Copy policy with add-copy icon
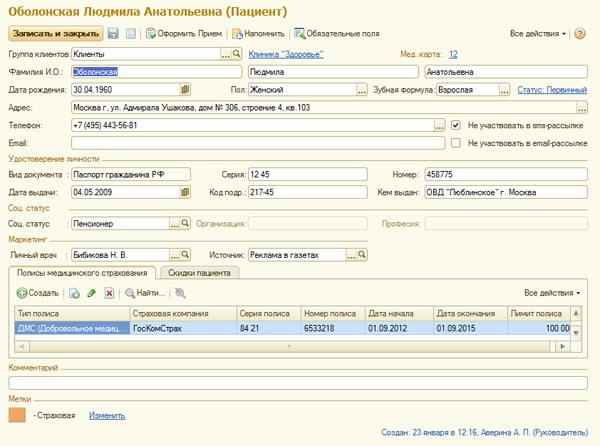Image resolution: width=600 pixels, height=446 pixels. [74, 293]
